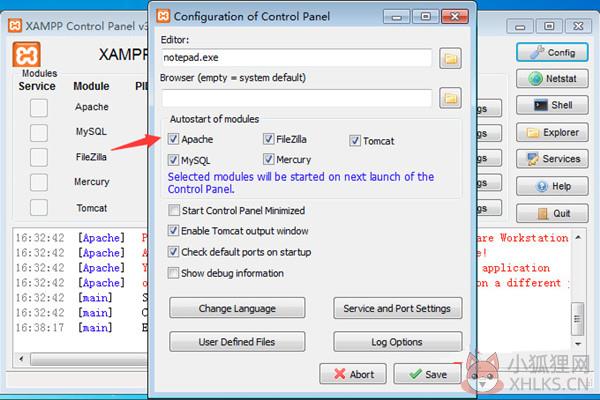This screenshot has width=600, height=400.
Task: Toggle Tomcat autostart checkbox
Action: click(355, 141)
